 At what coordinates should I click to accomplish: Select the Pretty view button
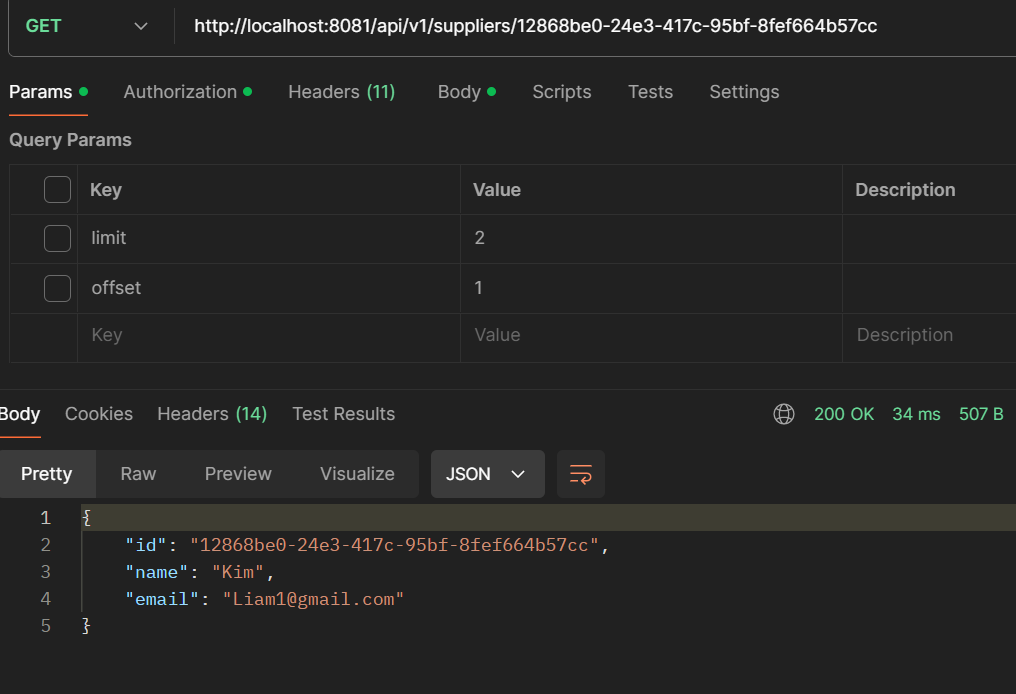click(47, 474)
